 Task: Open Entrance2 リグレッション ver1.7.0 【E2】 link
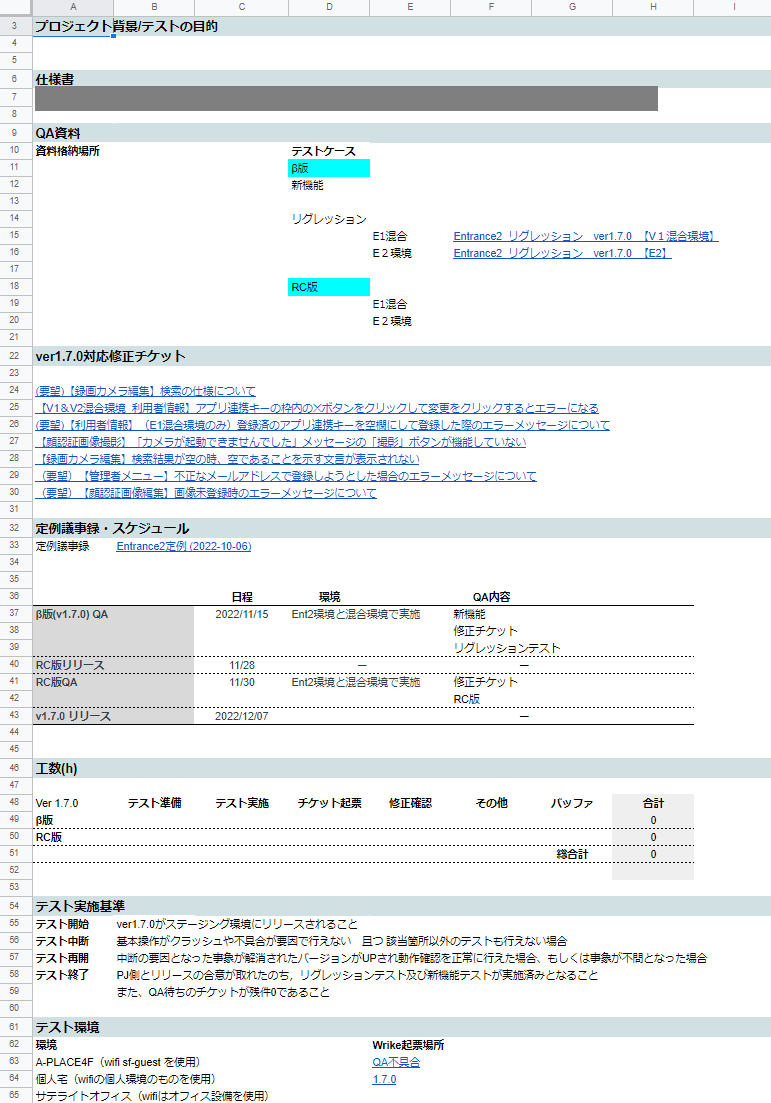pyautogui.click(x=562, y=253)
